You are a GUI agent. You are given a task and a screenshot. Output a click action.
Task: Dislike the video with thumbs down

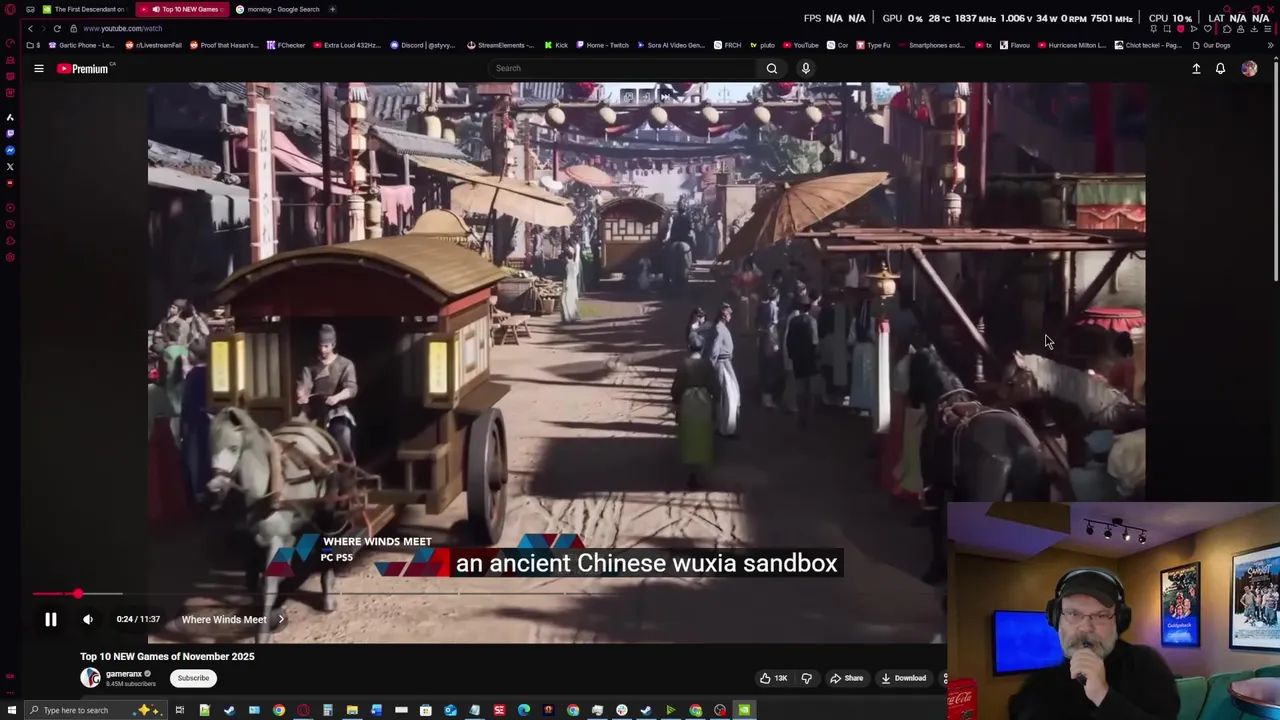[x=806, y=678]
